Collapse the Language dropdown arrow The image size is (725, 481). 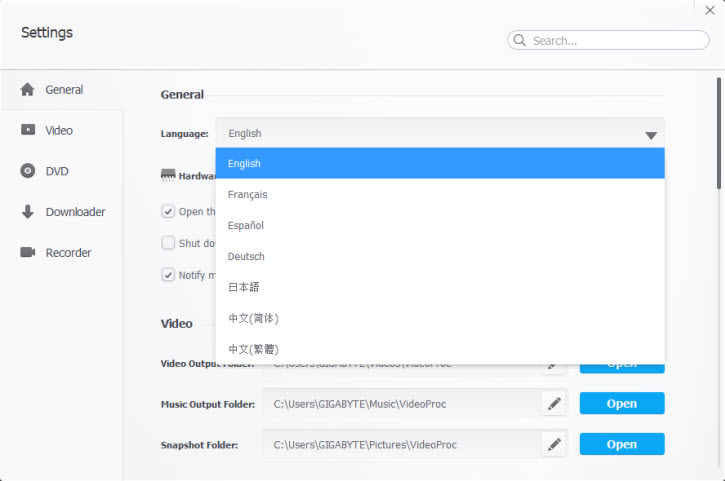[x=650, y=134]
